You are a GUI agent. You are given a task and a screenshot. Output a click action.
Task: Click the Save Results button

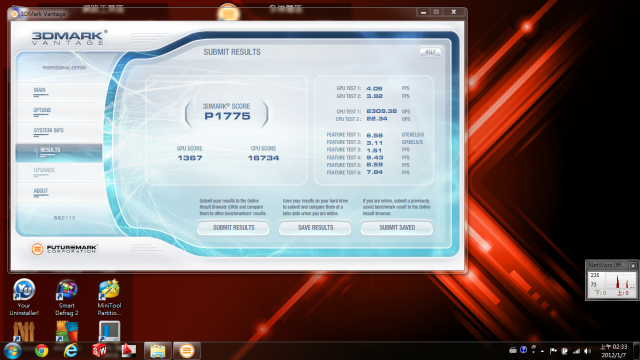[315, 228]
